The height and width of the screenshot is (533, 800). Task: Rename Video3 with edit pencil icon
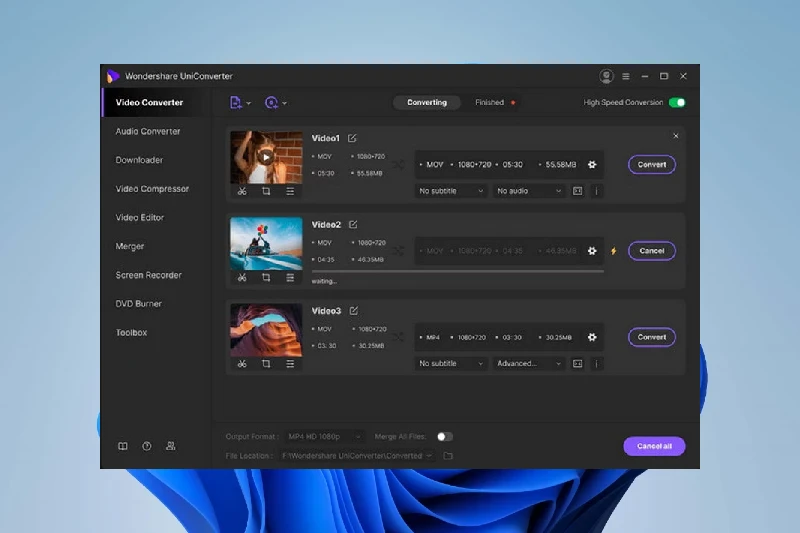point(354,311)
